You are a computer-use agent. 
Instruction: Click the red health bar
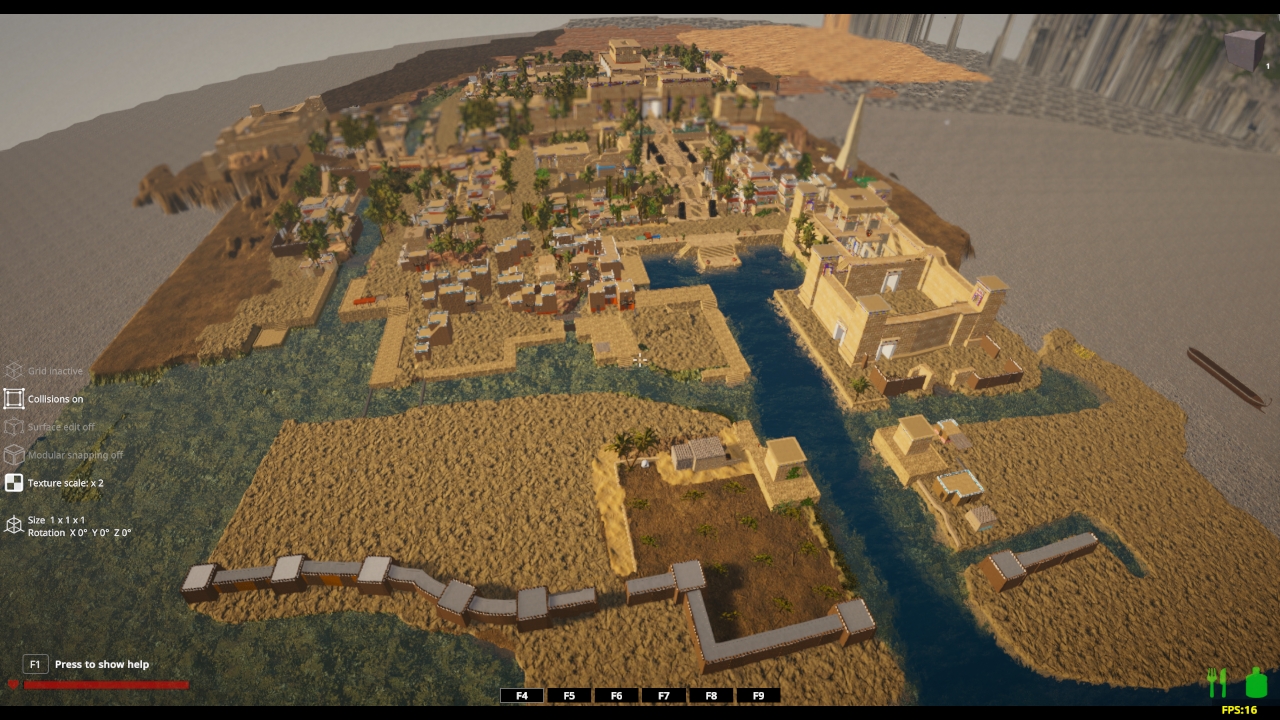click(x=105, y=685)
